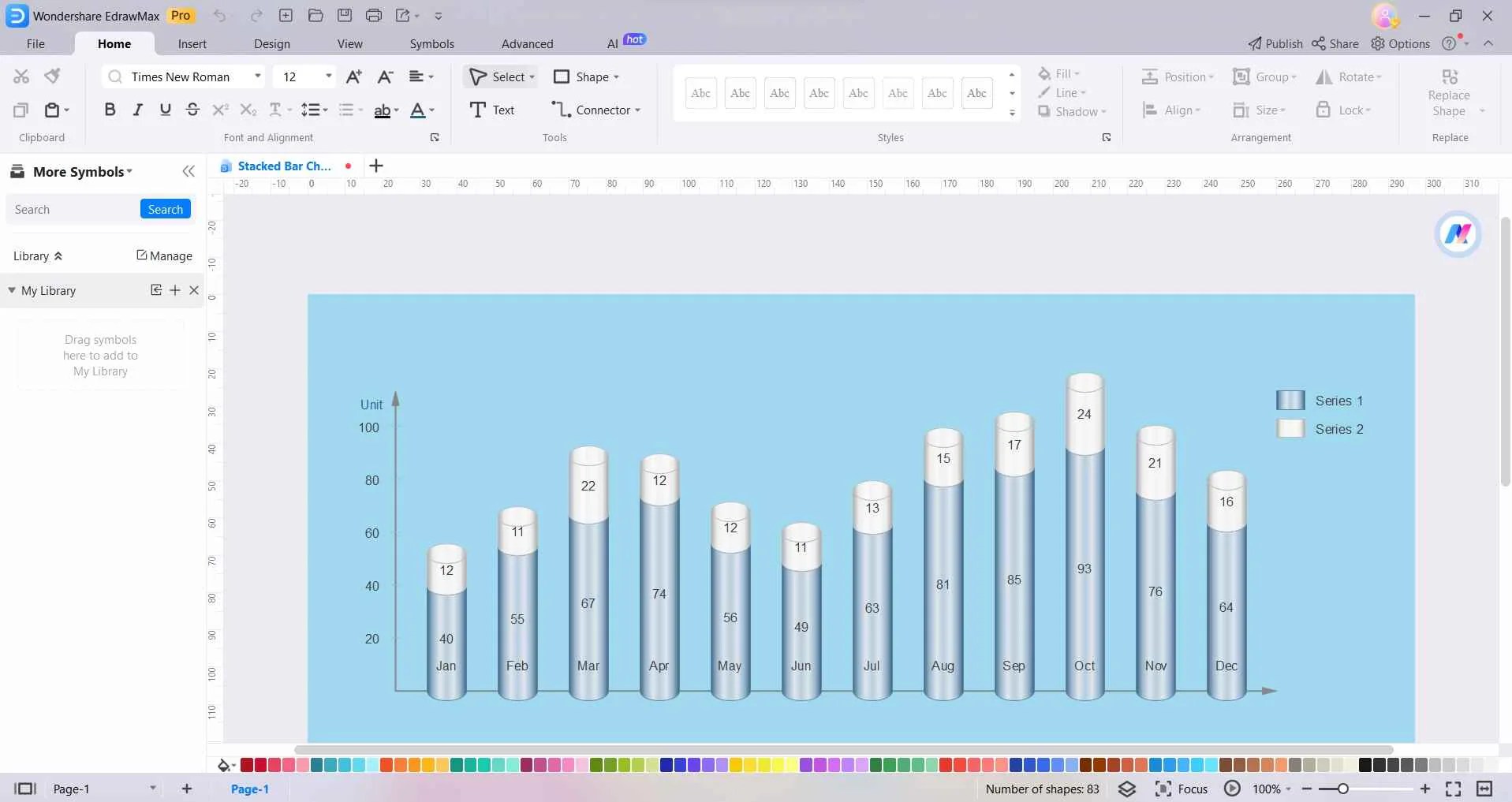This screenshot has width=1512, height=802.
Task: Select the Cut tool in Clipboard group
Action: pyautogui.click(x=21, y=76)
